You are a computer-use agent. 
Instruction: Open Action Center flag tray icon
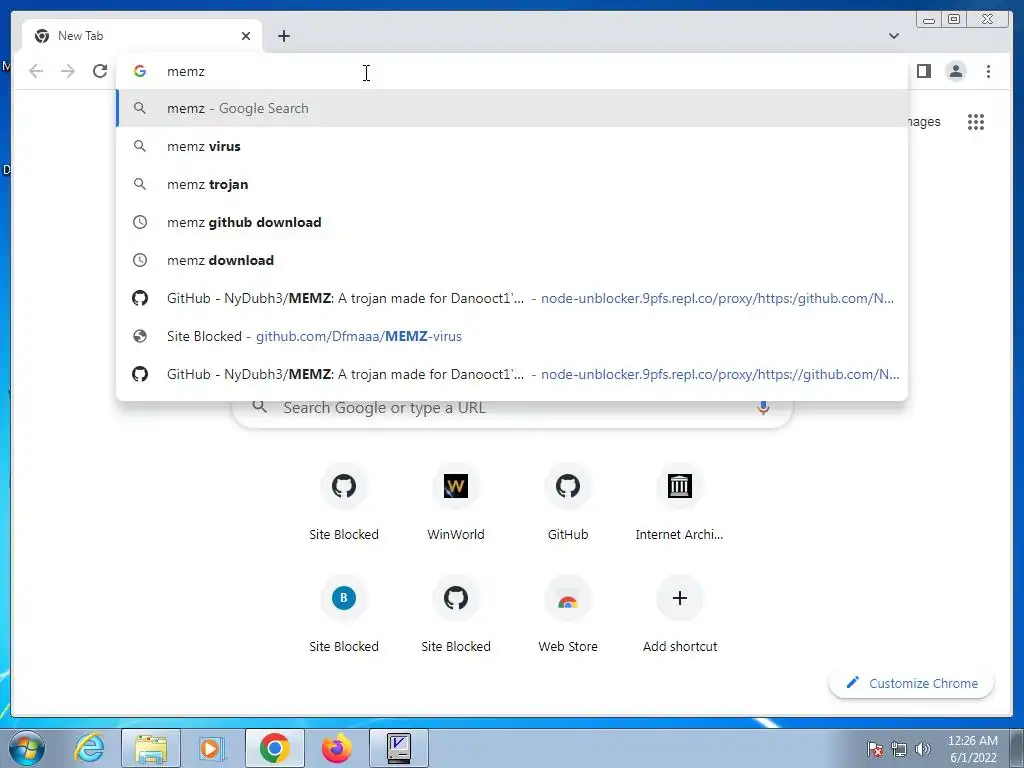tap(875, 749)
